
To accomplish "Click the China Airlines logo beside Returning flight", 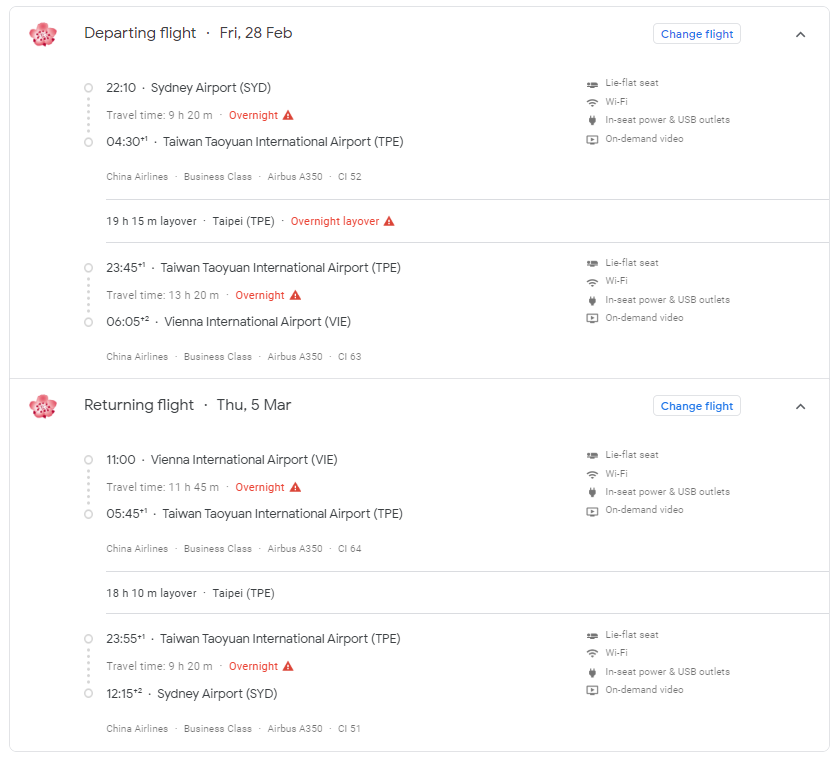I will [43, 407].
